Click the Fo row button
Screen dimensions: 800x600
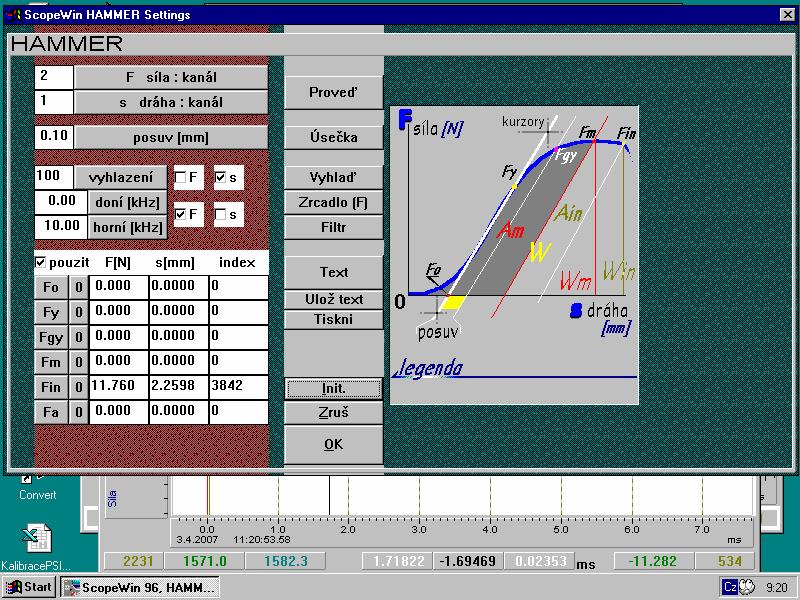pyautogui.click(x=51, y=287)
